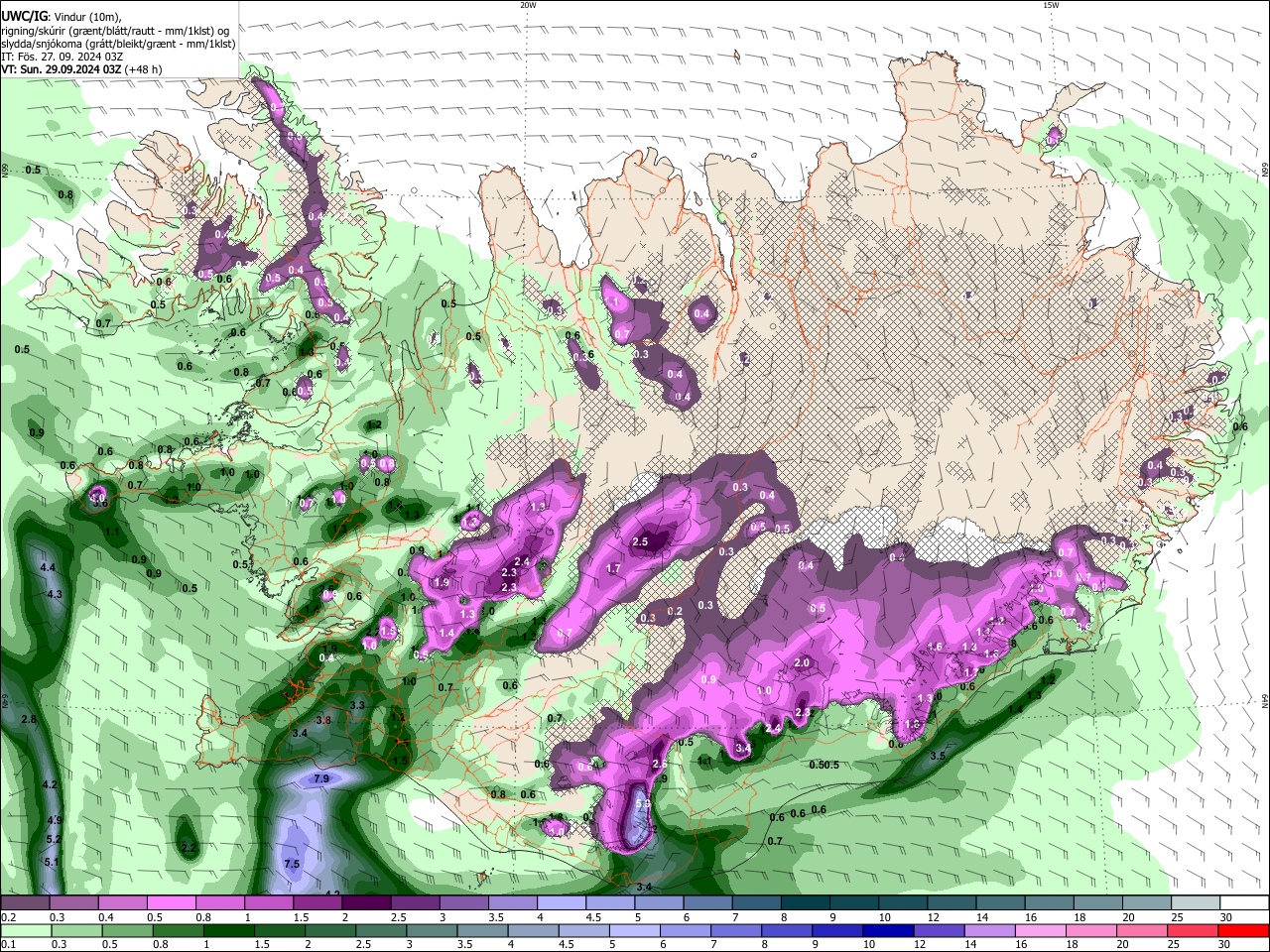Click the '7.9' precipitation value on the map

coord(321,779)
